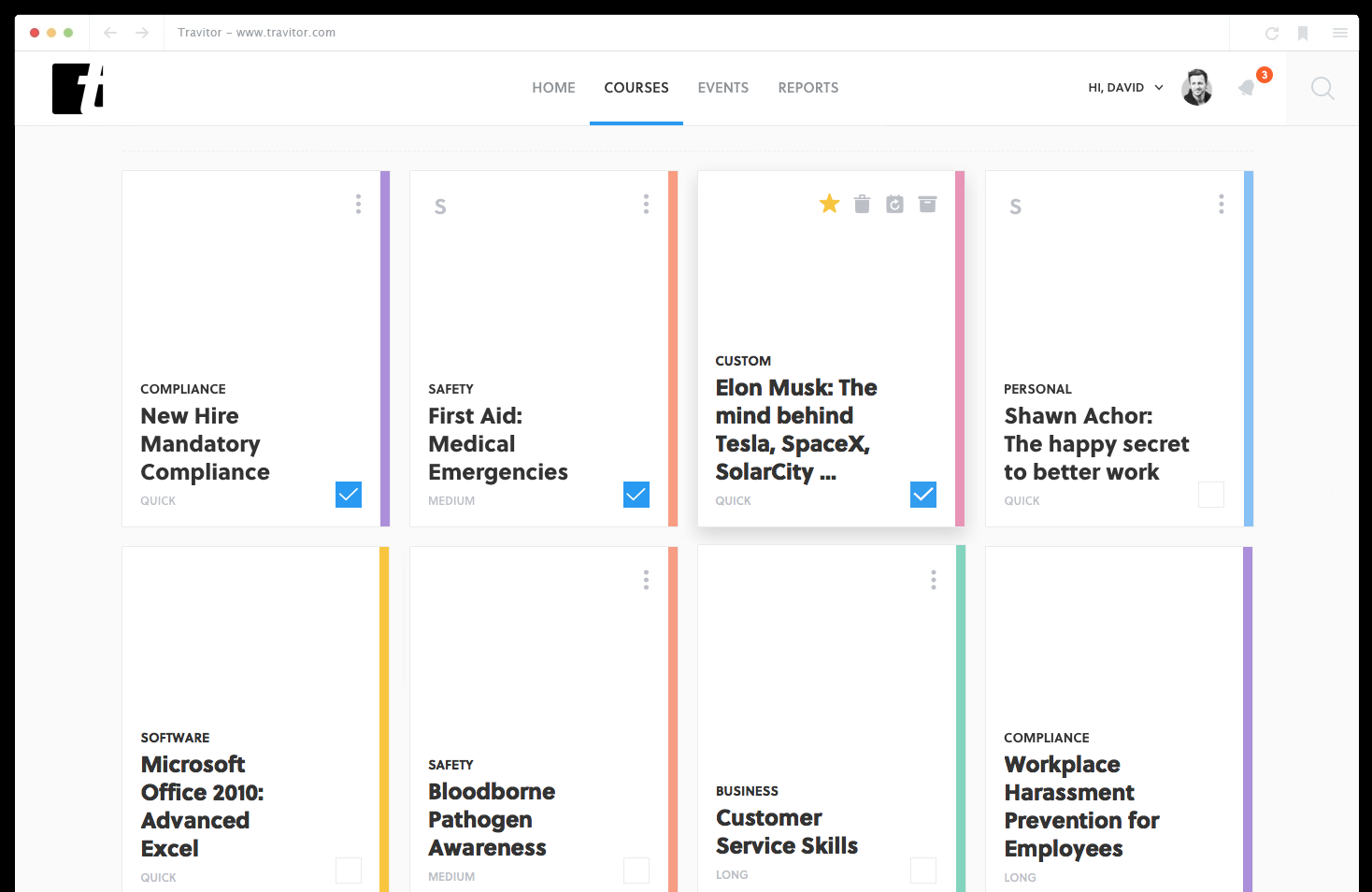The width and height of the screenshot is (1372, 892).
Task: Click BUSINESS label on Customer Service card
Action: pos(747,791)
